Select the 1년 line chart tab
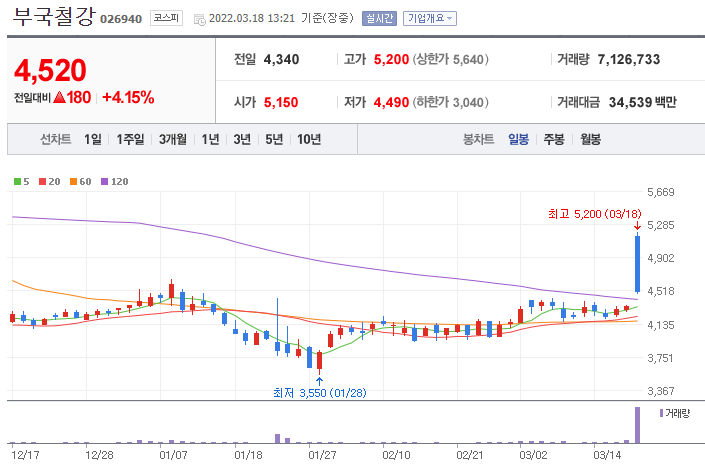Image resolution: width=705 pixels, height=468 pixels. tap(210, 139)
